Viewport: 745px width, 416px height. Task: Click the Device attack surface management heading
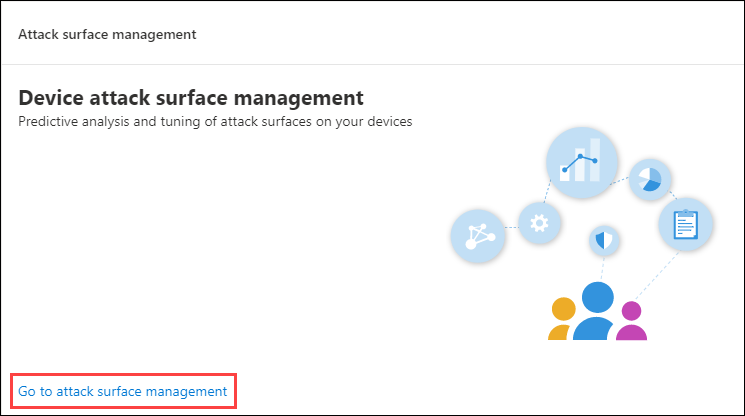click(191, 98)
